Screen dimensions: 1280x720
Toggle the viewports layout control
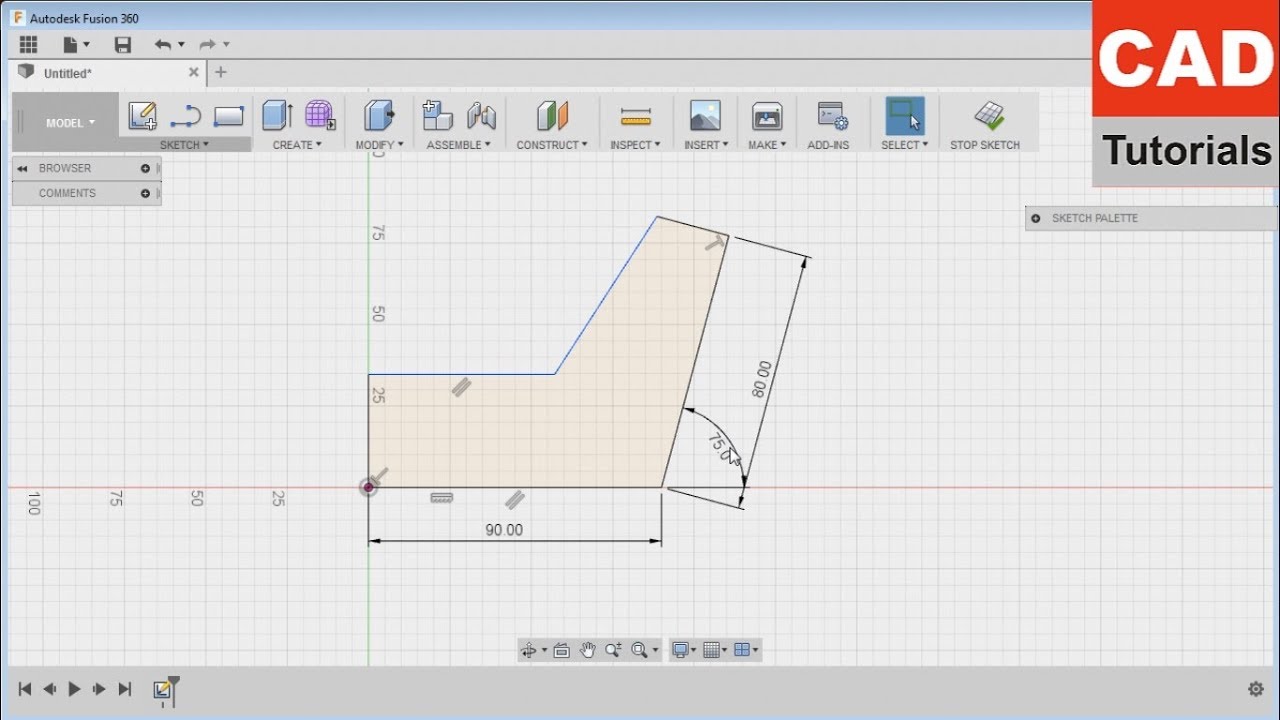744,649
